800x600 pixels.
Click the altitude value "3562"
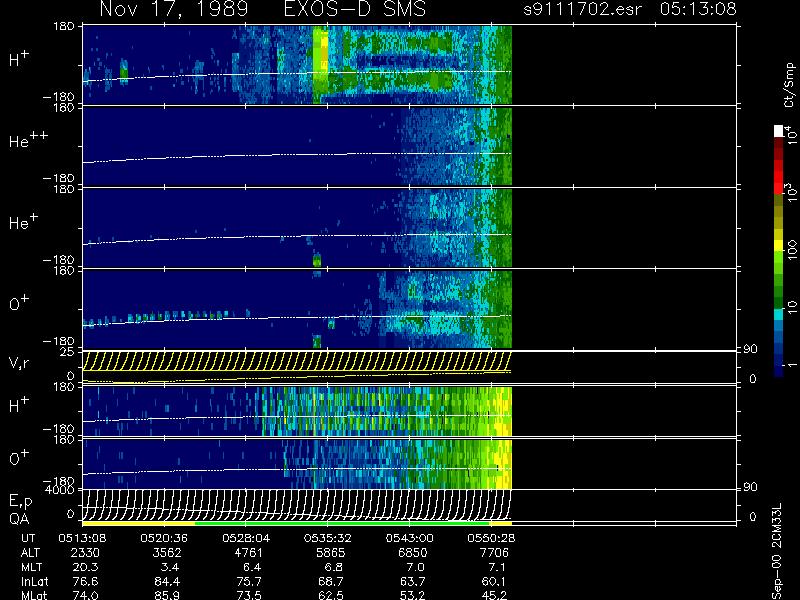[167, 553]
